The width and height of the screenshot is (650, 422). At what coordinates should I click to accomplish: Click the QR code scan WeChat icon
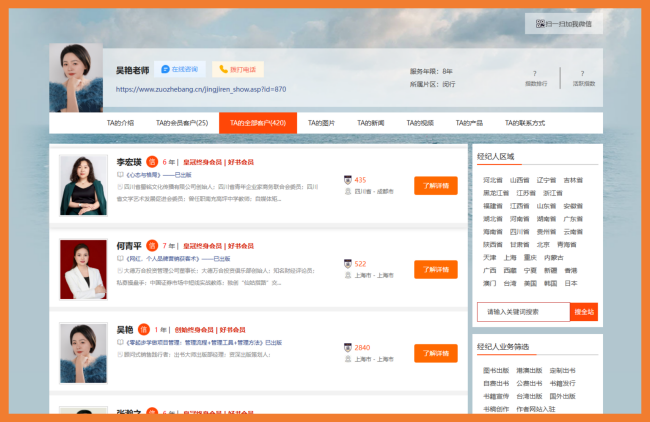[540, 24]
